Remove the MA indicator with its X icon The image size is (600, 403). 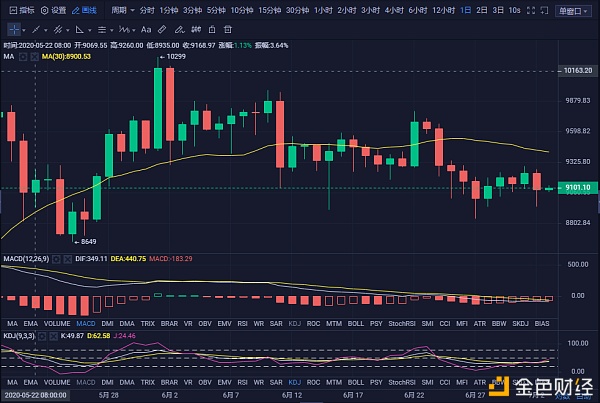pyautogui.click(x=34, y=57)
